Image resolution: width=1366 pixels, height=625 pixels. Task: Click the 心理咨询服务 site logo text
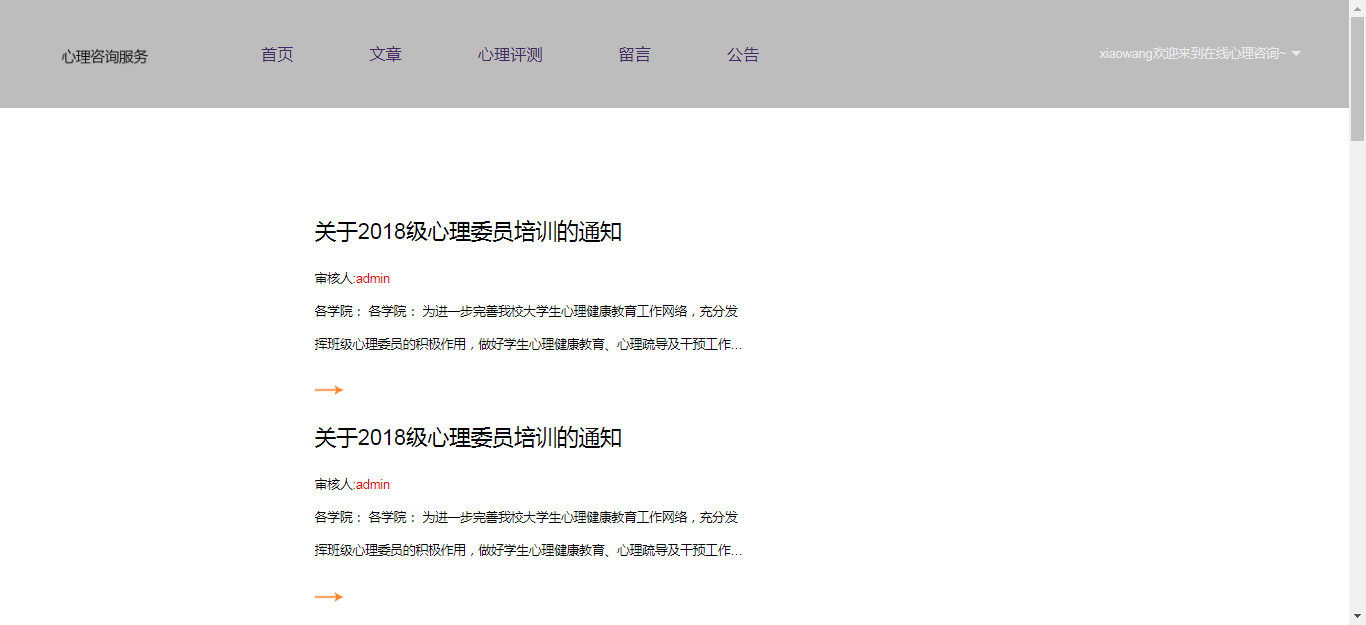(105, 57)
